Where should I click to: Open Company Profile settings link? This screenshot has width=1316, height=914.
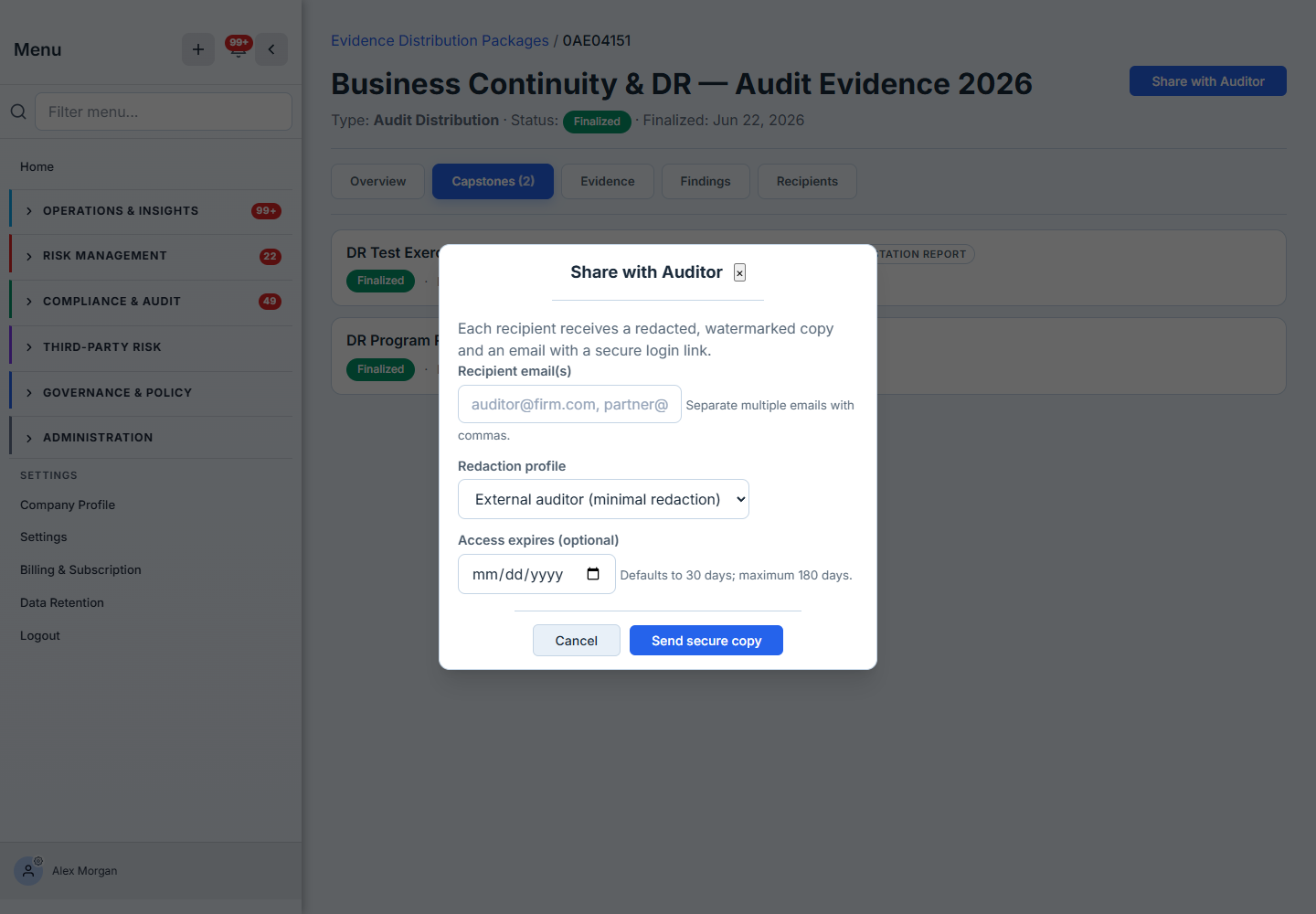coord(68,505)
